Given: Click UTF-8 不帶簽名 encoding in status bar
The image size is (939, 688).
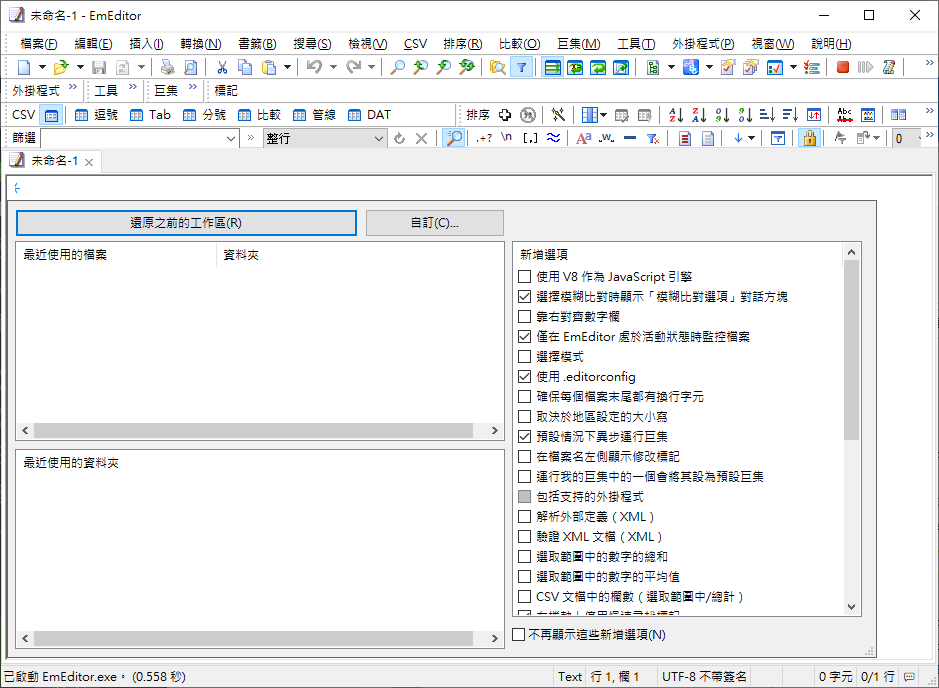Looking at the screenshot, I should [704, 677].
